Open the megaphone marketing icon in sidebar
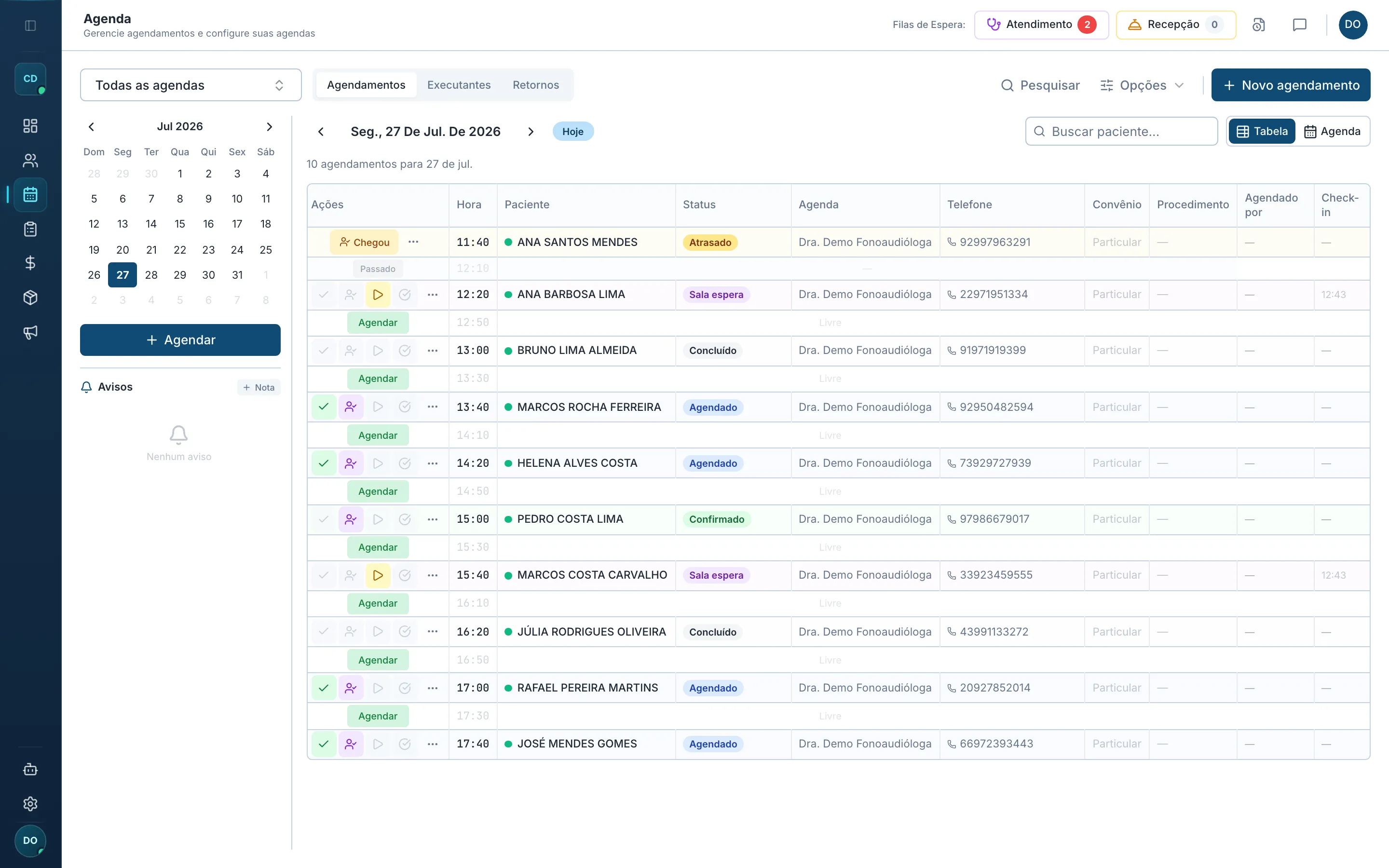The height and width of the screenshot is (868, 1389). 30,332
